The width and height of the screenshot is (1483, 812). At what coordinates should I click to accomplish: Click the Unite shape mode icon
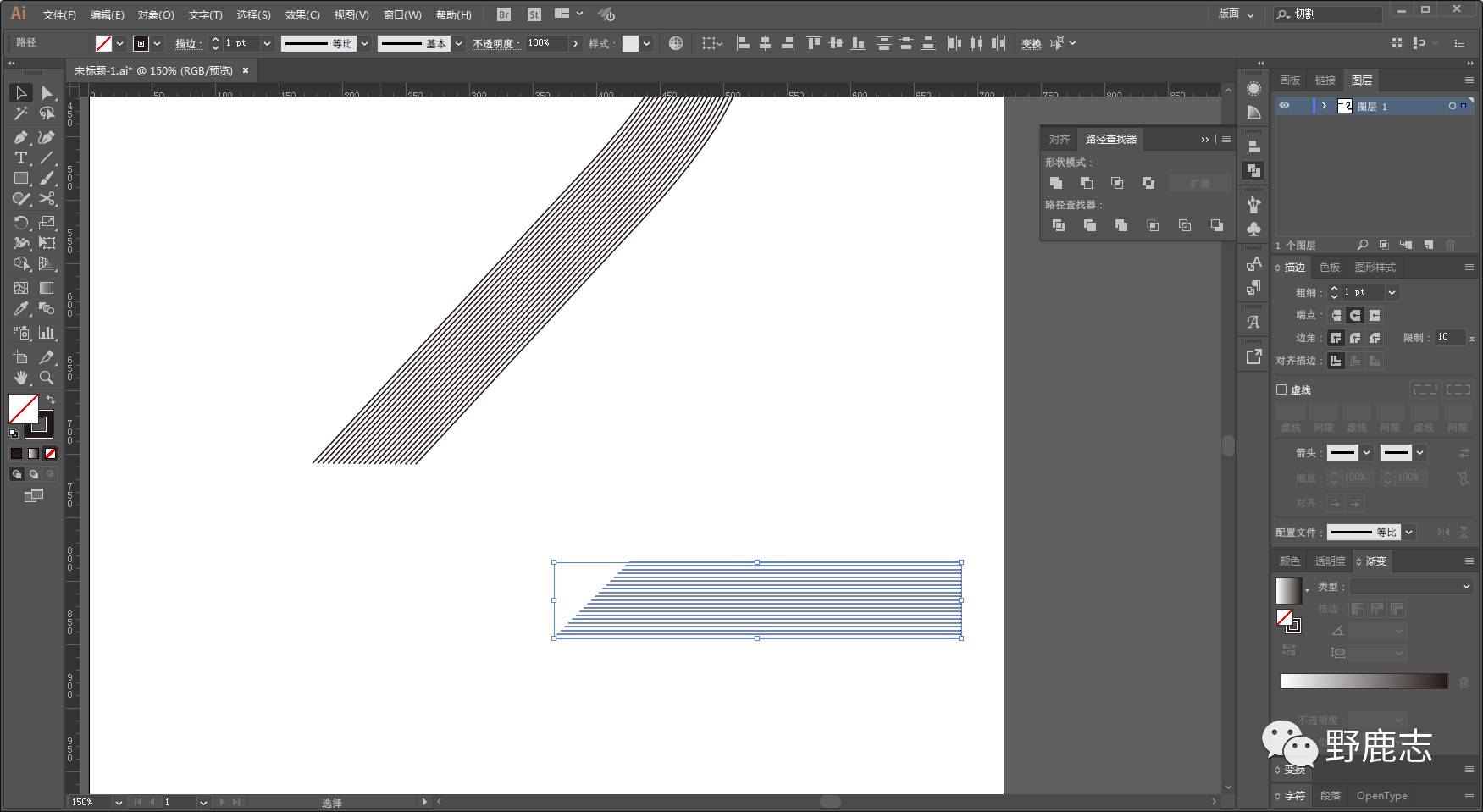1056,183
